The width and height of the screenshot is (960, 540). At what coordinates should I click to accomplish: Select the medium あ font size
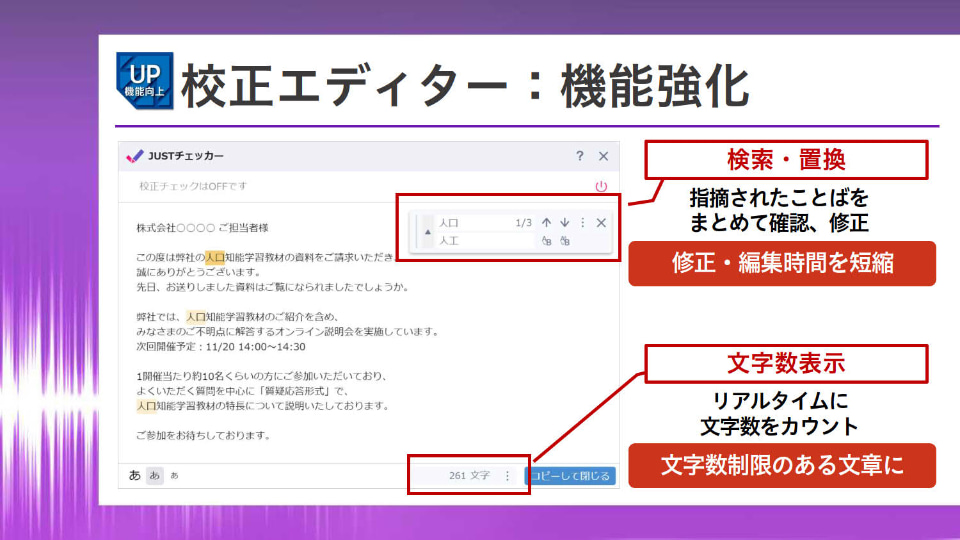[x=155, y=475]
